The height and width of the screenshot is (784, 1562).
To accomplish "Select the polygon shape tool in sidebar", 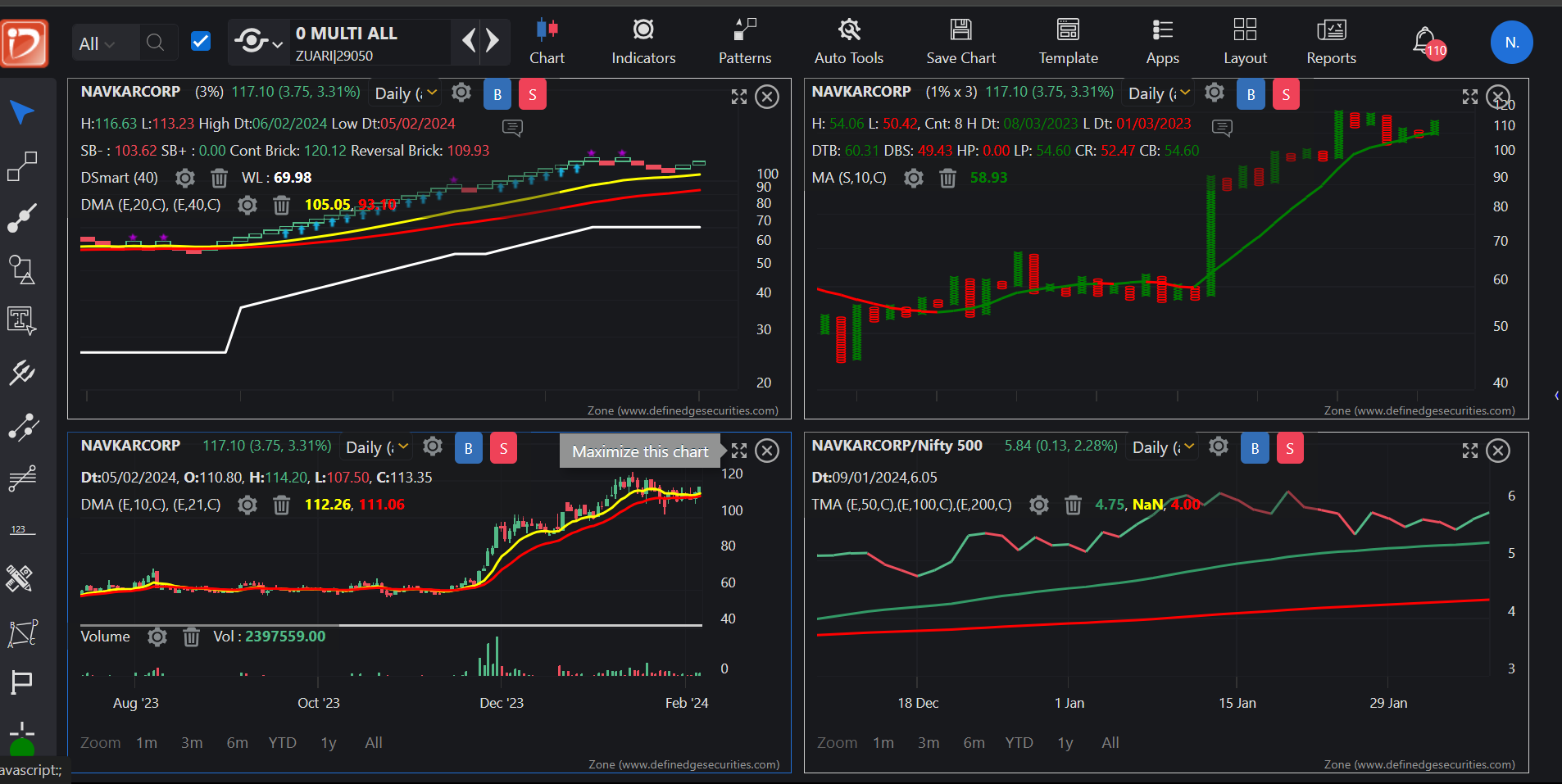I will click(x=22, y=632).
